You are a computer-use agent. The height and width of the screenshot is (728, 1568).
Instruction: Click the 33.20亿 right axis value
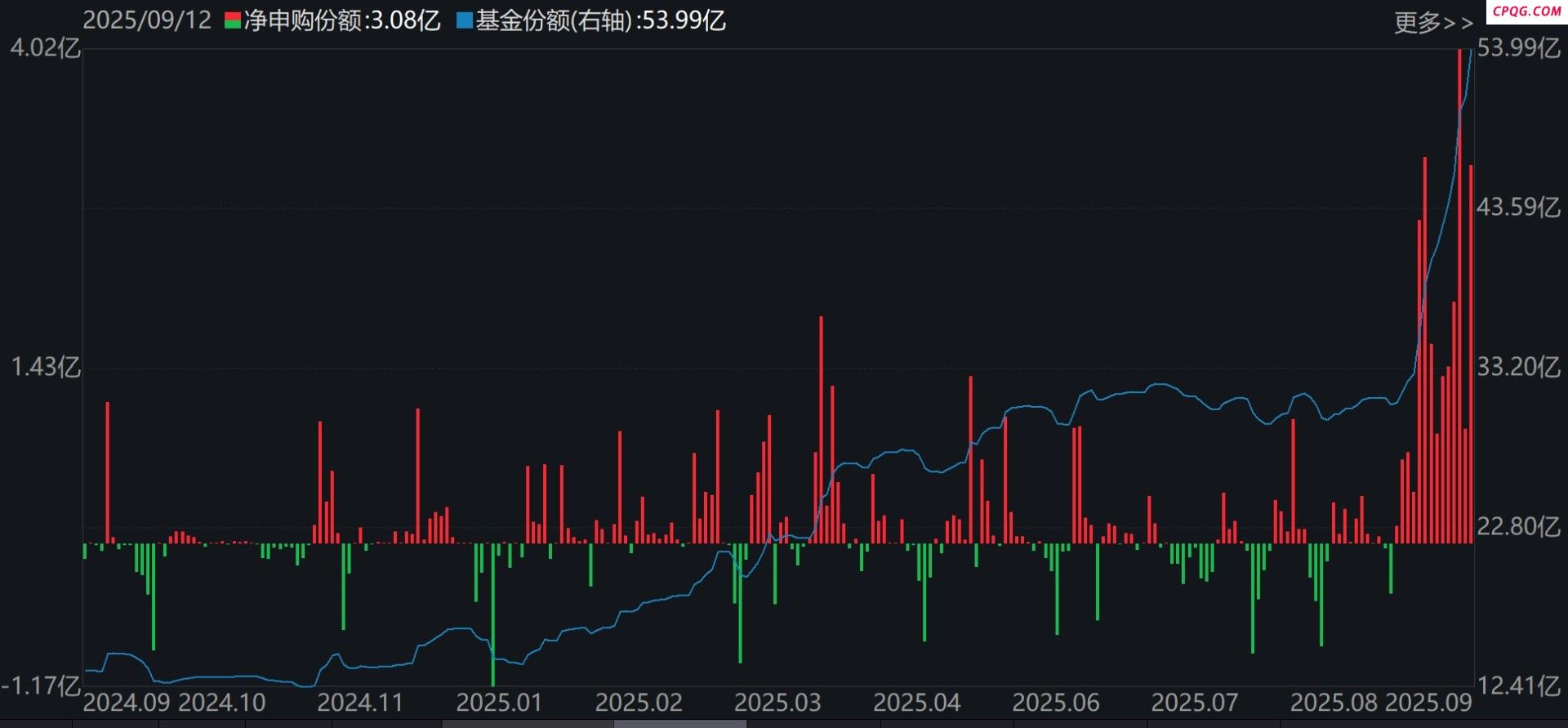click(x=1518, y=367)
